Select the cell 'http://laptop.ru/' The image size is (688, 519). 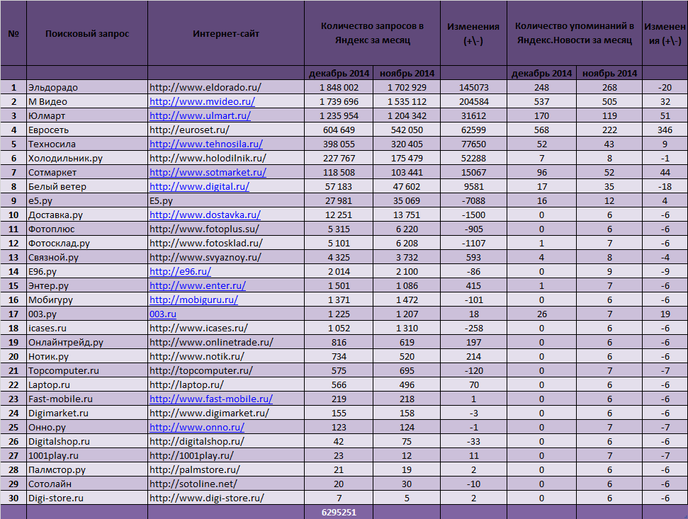tap(226, 385)
